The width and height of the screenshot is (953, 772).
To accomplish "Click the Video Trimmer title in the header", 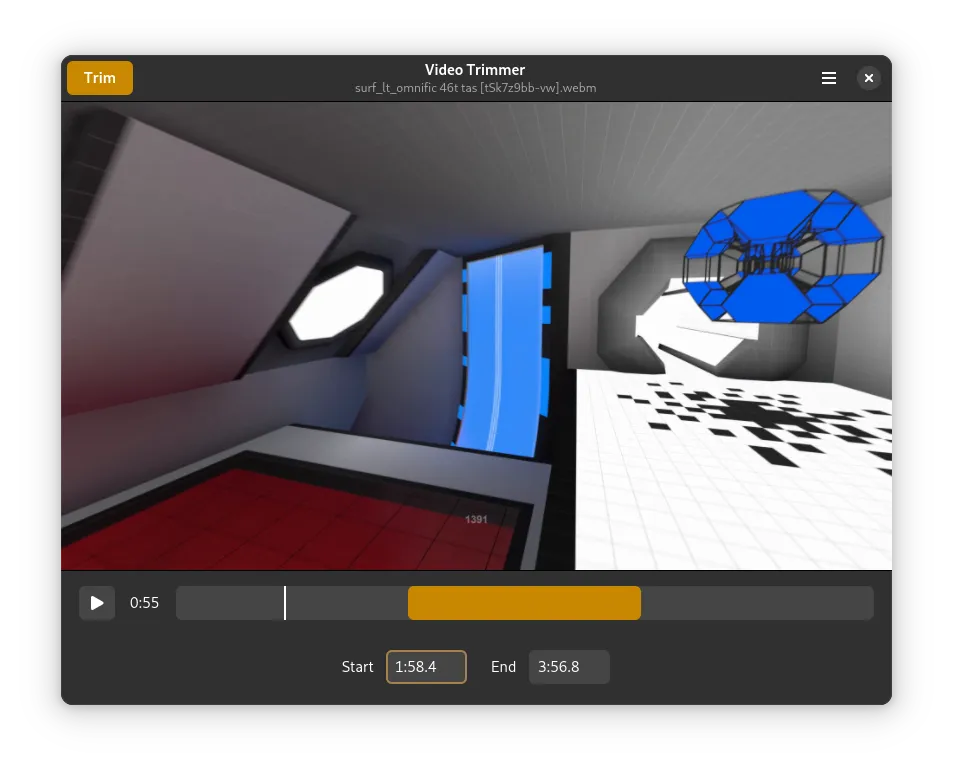I will point(475,70).
